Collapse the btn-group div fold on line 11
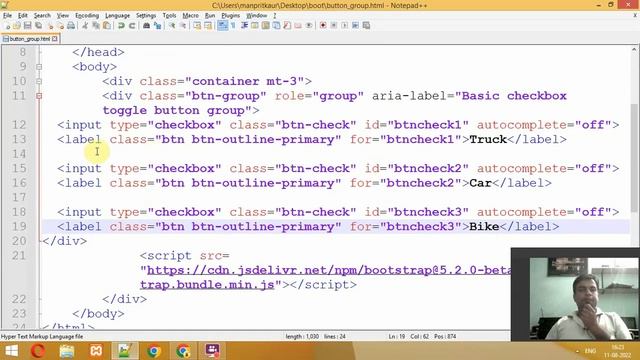This screenshot has width=640, height=360. pos(39,96)
